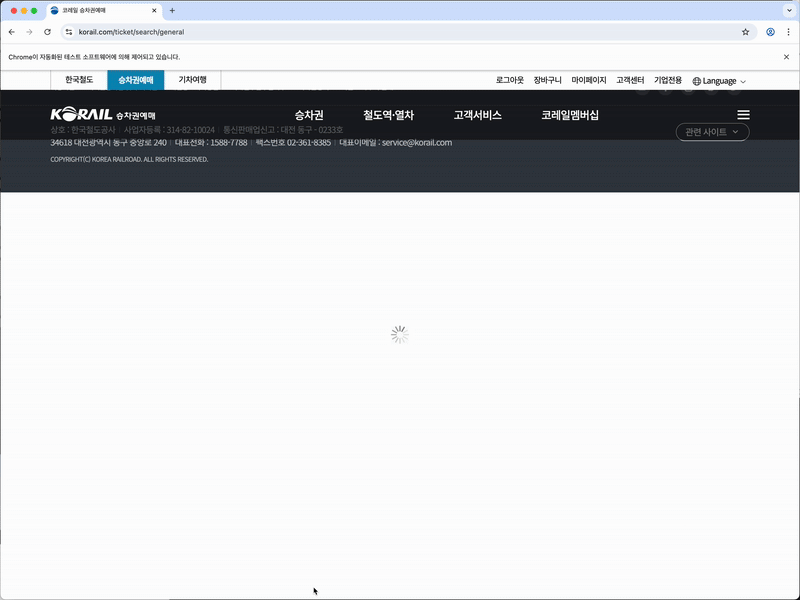Click the KORAIL logo in the header

click(102, 115)
